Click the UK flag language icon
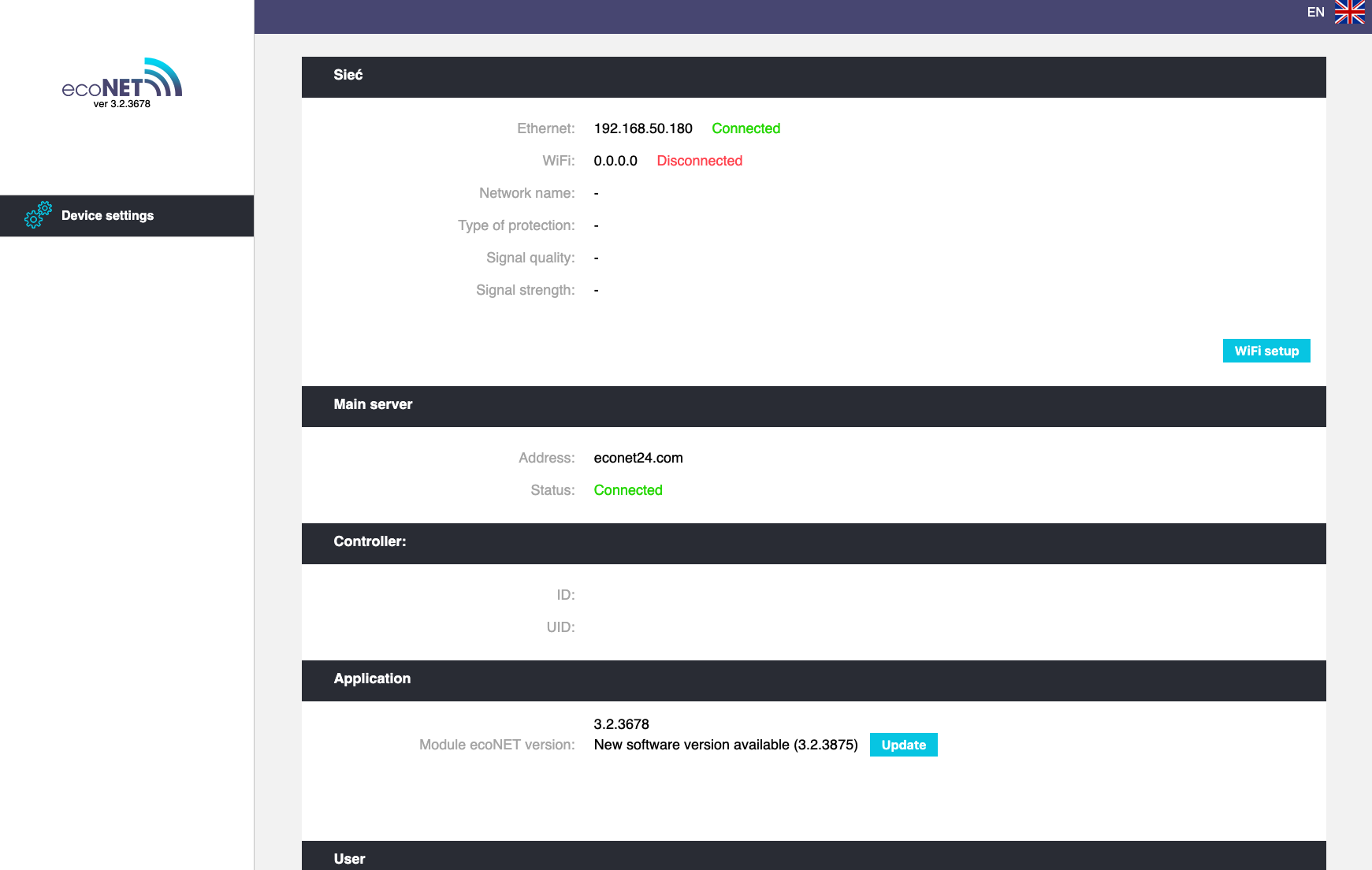Viewport: 1372px width, 870px height. pos(1349,12)
